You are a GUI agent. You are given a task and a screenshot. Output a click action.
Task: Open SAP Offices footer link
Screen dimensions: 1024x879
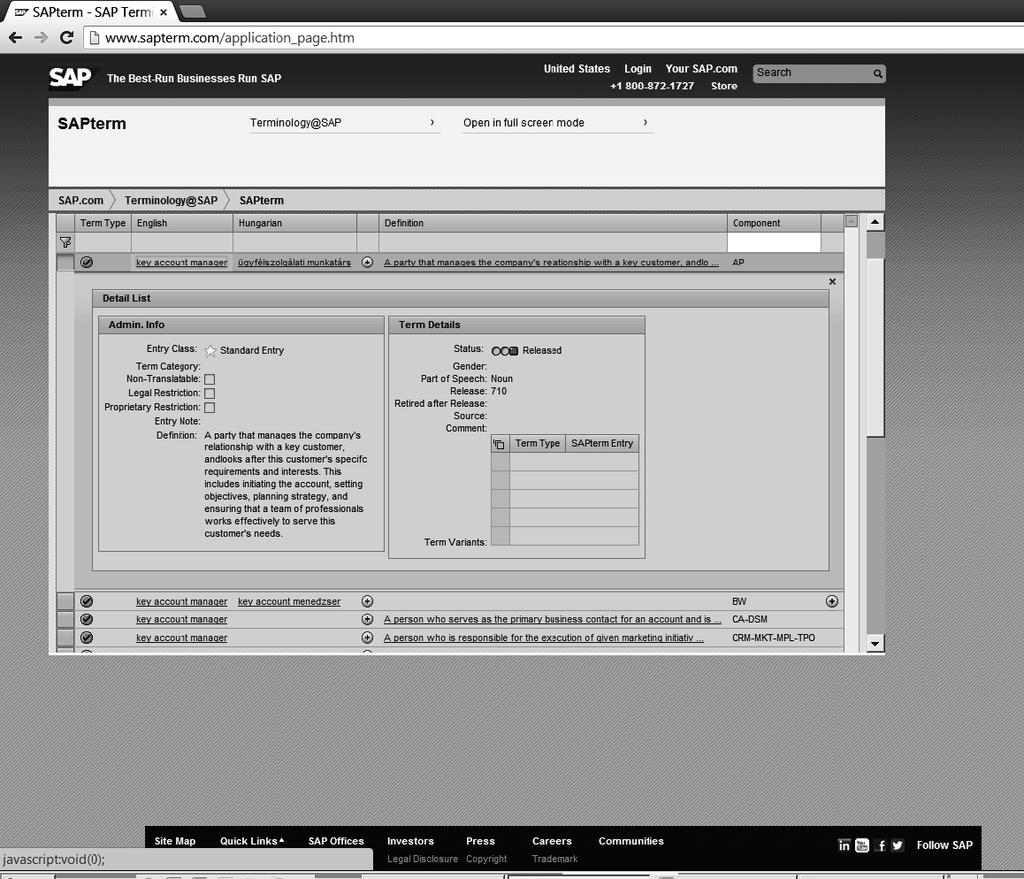pos(336,841)
